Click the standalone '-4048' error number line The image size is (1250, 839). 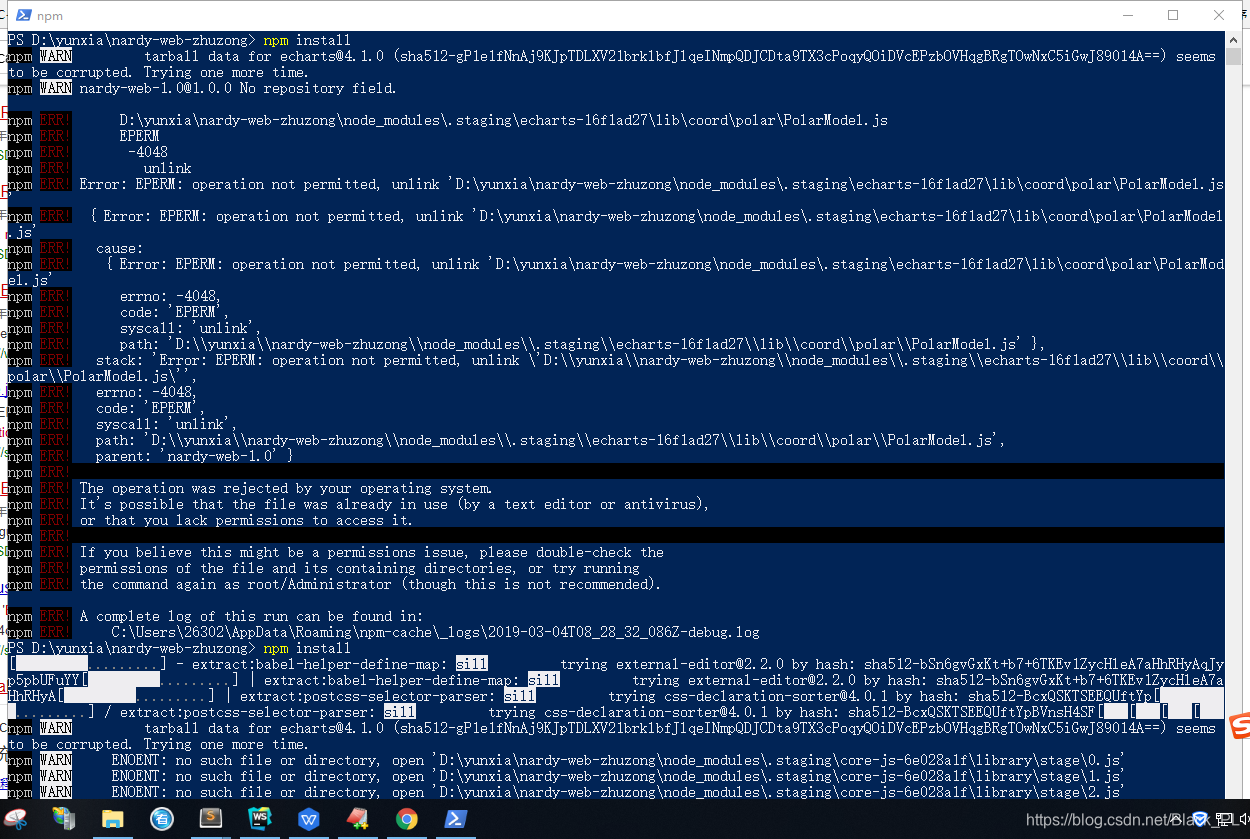(148, 152)
